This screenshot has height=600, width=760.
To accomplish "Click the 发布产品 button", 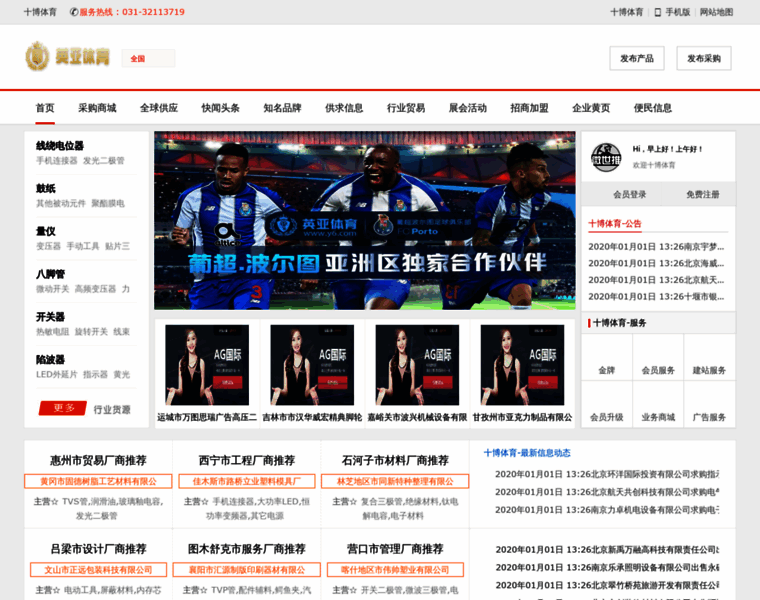I will tap(637, 59).
